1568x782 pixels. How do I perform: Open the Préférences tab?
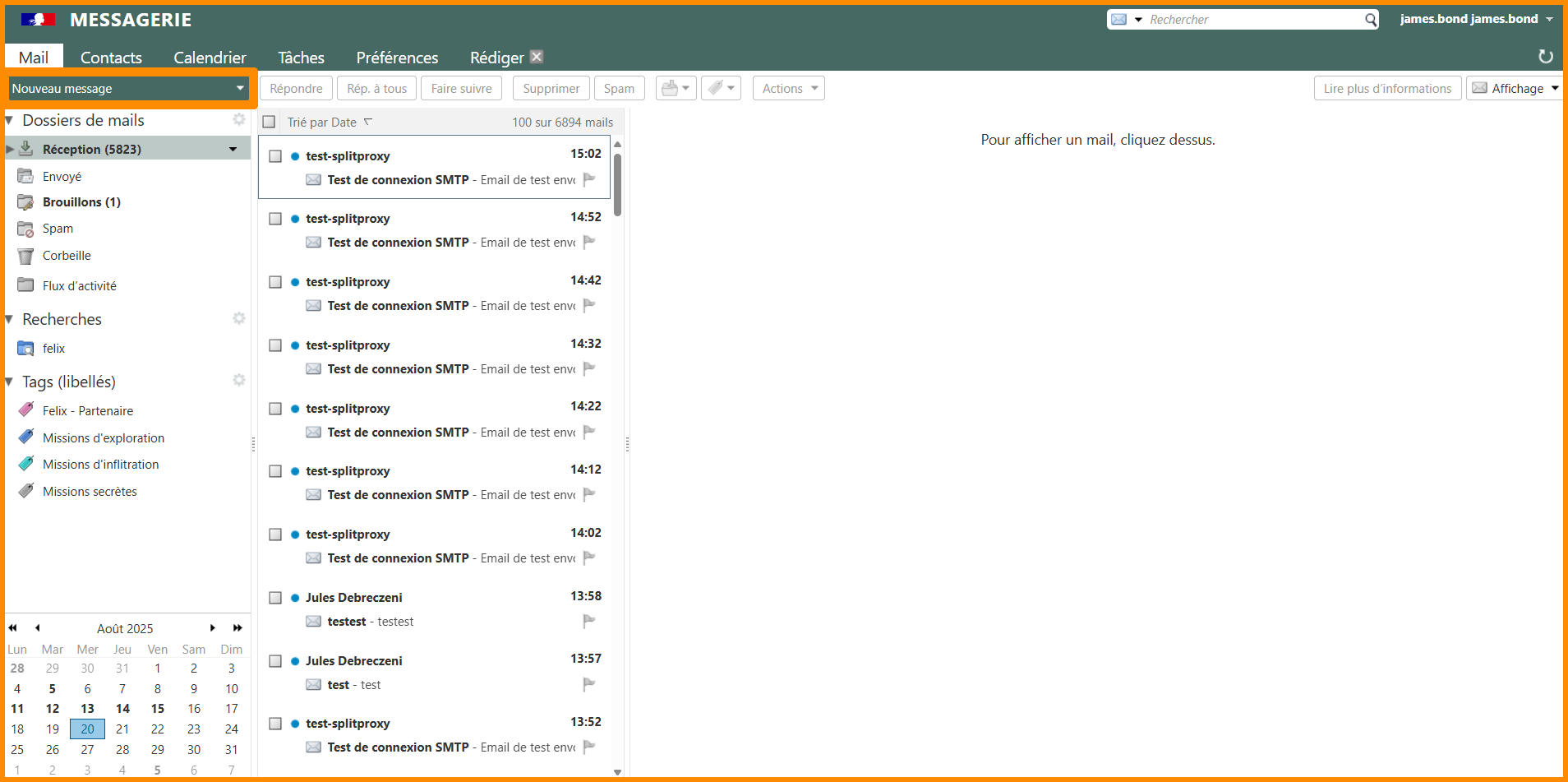pyautogui.click(x=397, y=58)
